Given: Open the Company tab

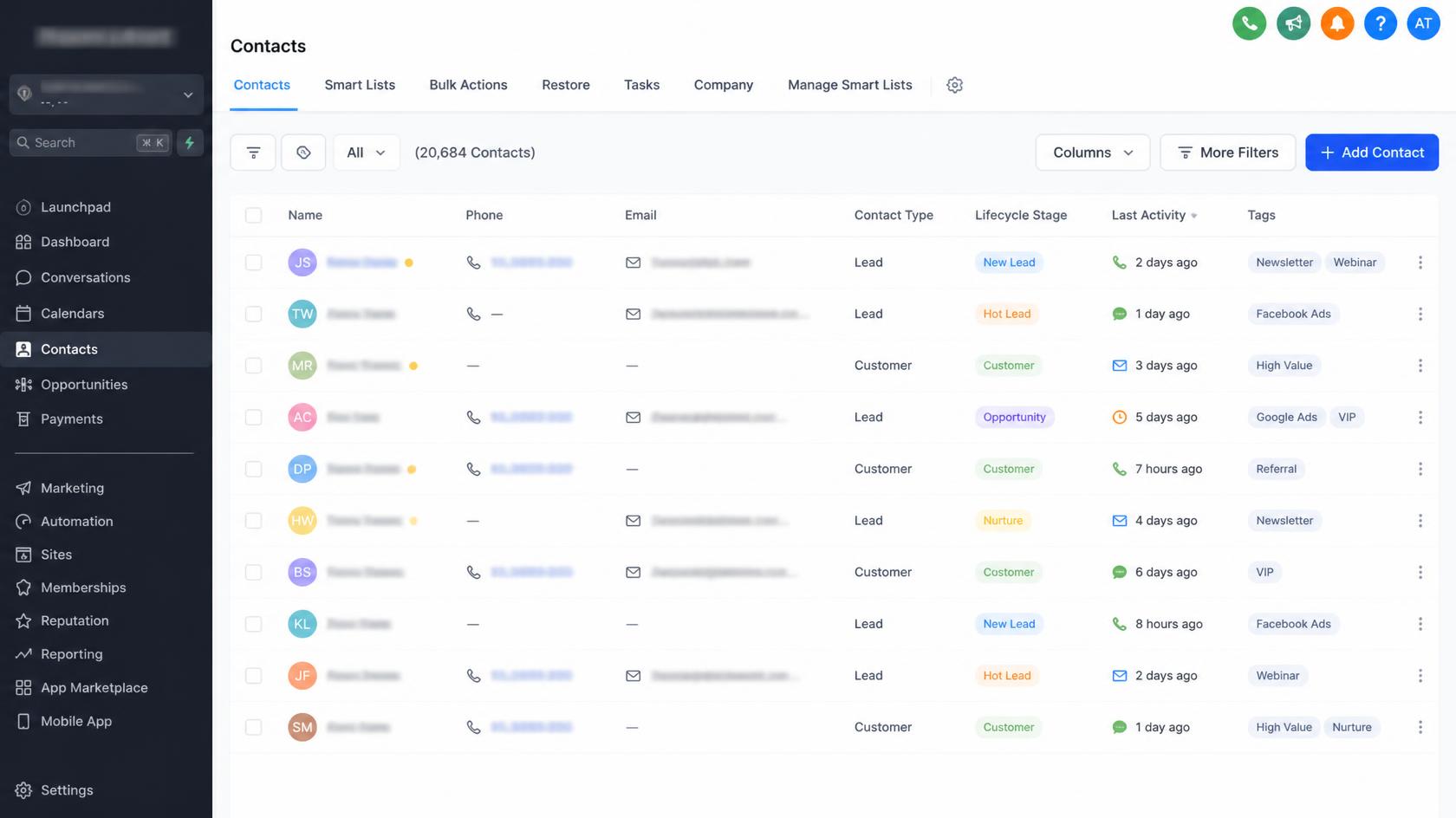Looking at the screenshot, I should click(724, 85).
